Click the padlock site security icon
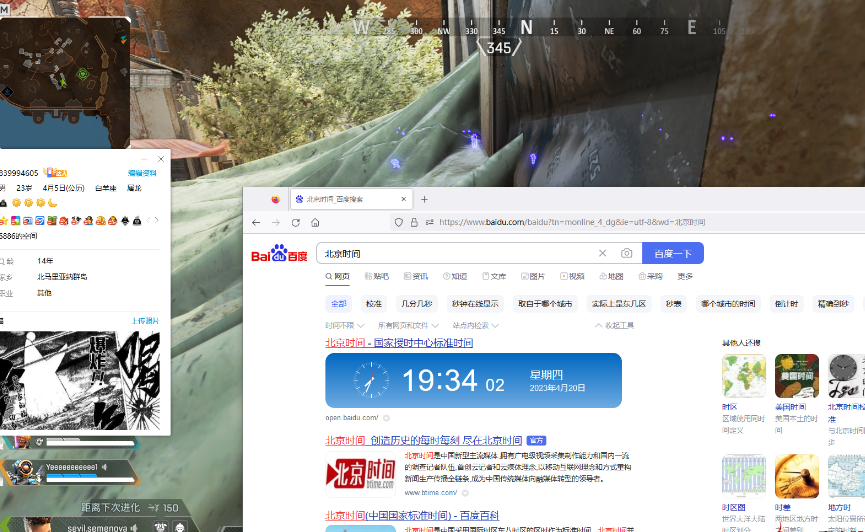This screenshot has height=532, width=865. tap(414, 222)
